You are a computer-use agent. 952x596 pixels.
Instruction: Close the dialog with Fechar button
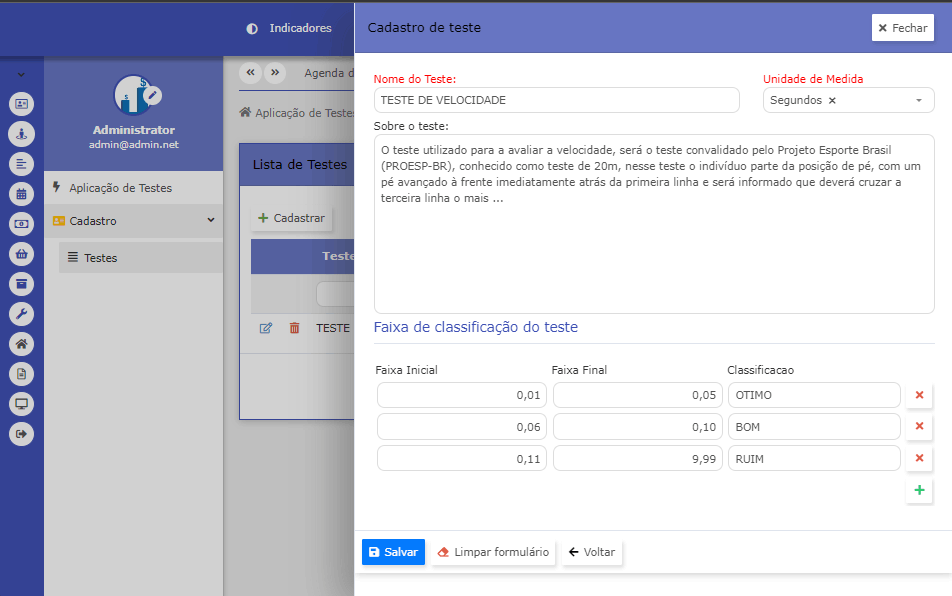[x=902, y=28]
